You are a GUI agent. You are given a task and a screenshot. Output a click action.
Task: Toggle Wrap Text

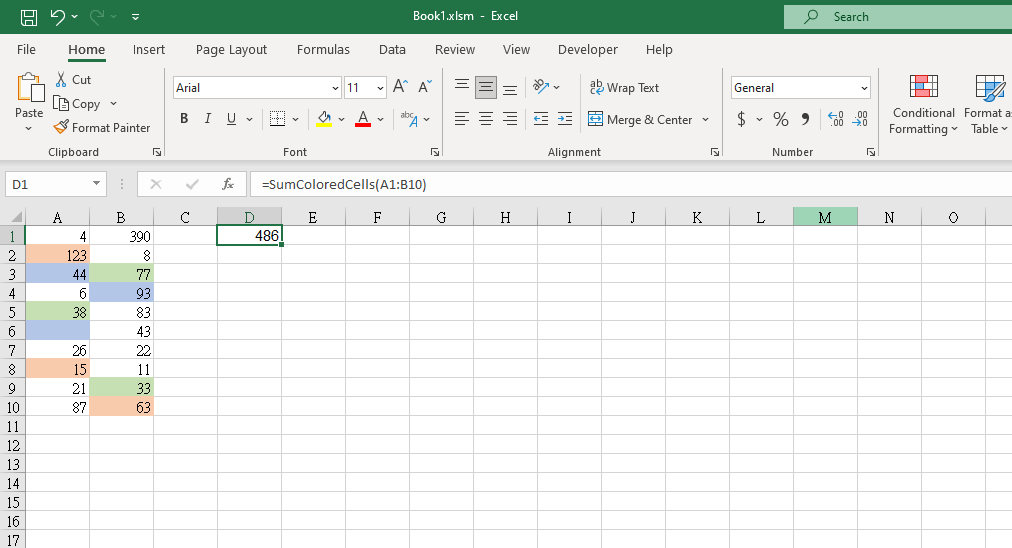click(x=624, y=88)
